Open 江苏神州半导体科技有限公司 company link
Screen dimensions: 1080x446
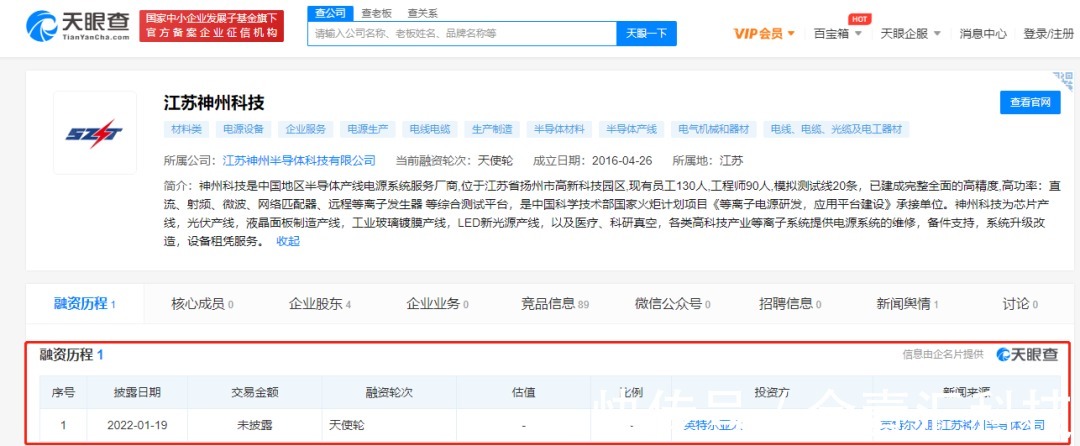click(299, 160)
